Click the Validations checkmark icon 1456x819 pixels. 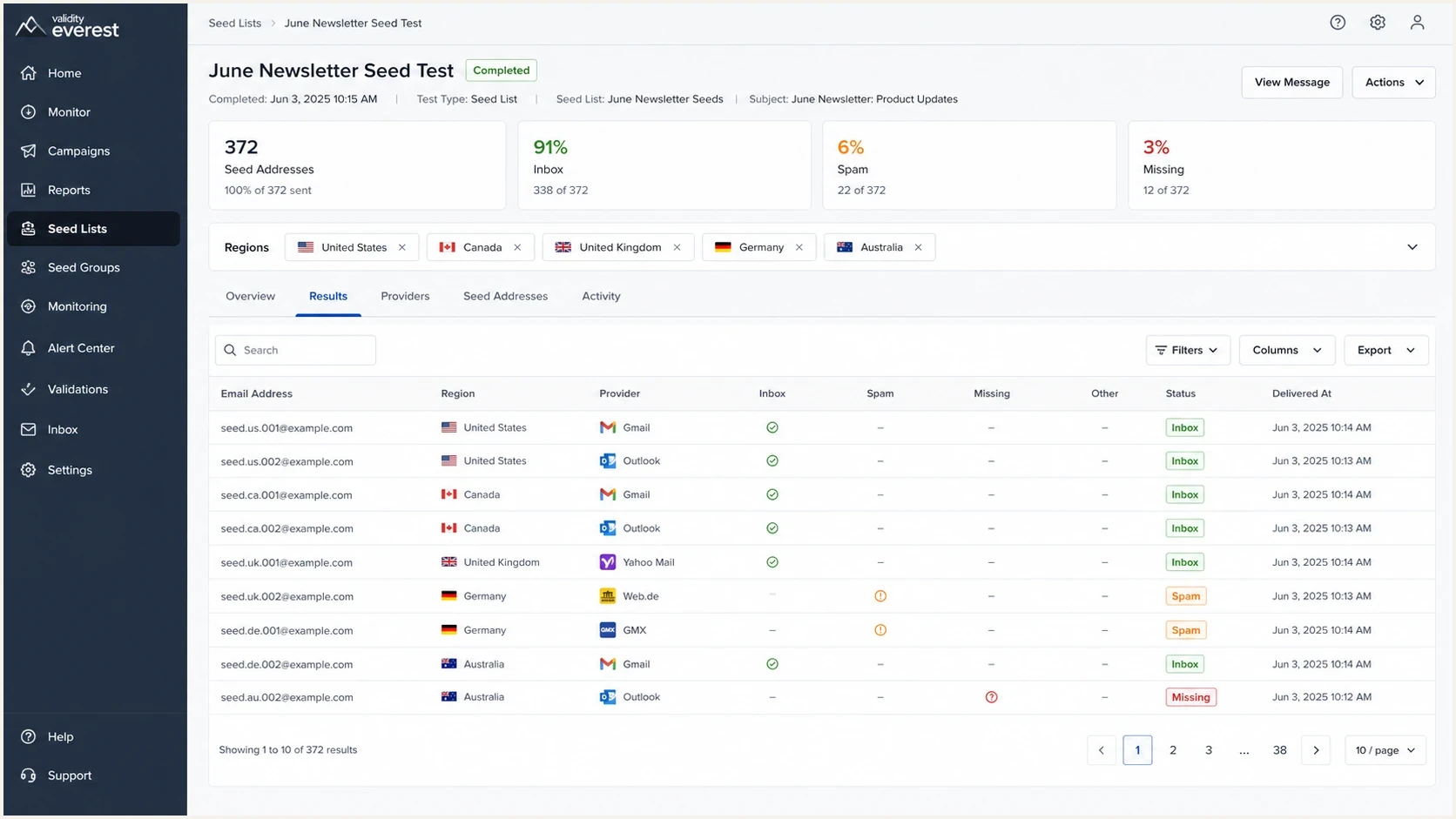tap(29, 389)
